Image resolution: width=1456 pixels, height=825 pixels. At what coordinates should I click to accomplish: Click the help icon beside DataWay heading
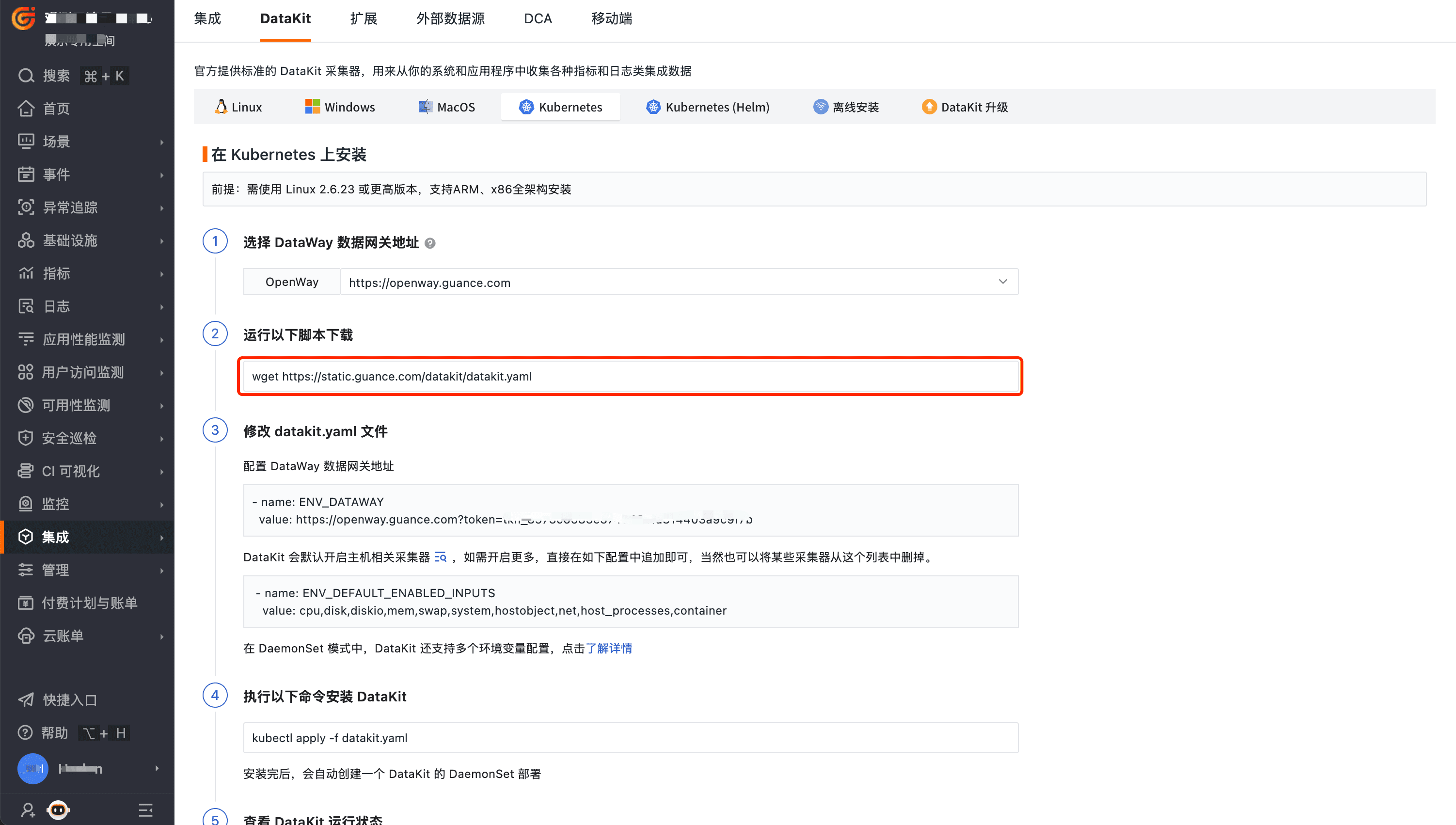coord(430,243)
